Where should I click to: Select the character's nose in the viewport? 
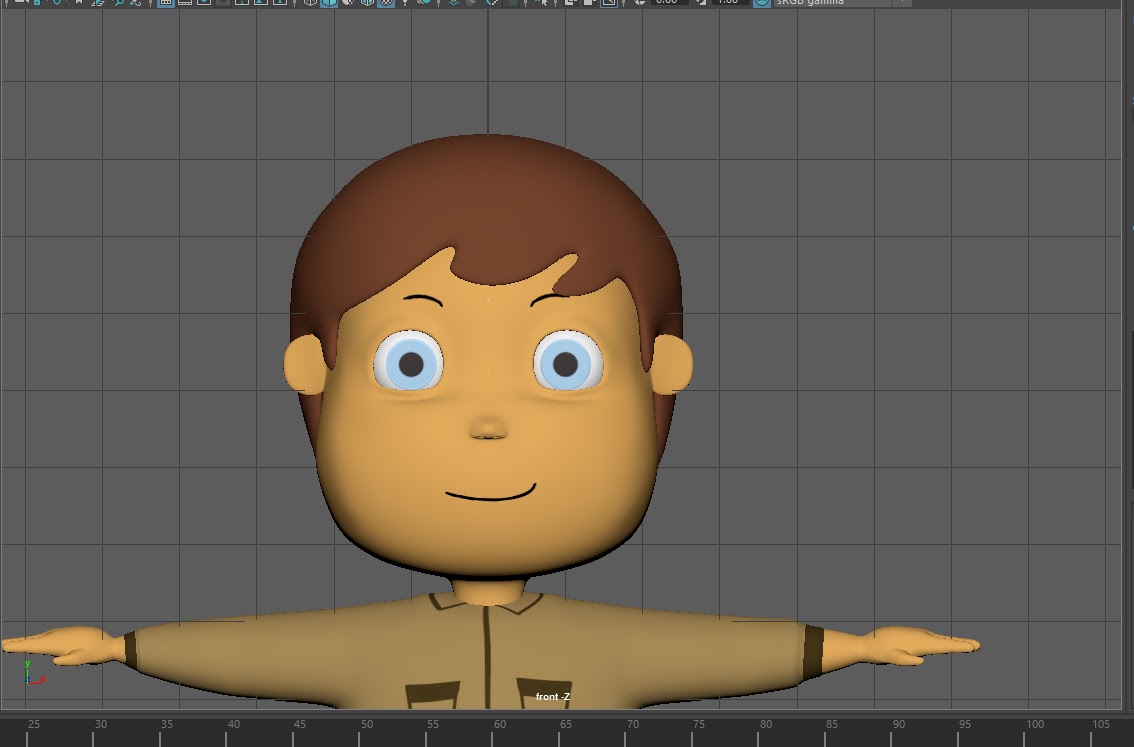pos(488,427)
